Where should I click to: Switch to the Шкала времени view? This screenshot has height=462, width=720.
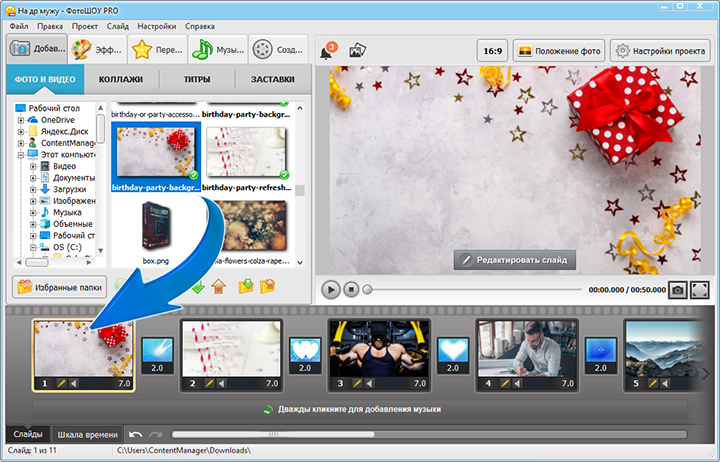point(89,434)
